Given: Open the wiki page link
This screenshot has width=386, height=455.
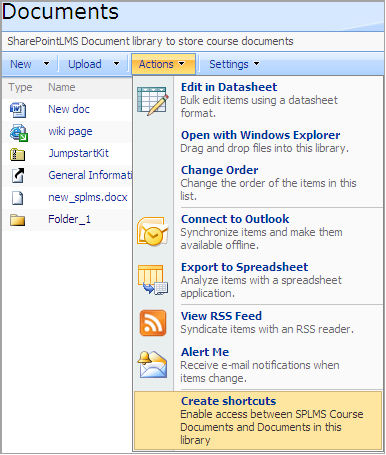Looking at the screenshot, I should 70,131.
